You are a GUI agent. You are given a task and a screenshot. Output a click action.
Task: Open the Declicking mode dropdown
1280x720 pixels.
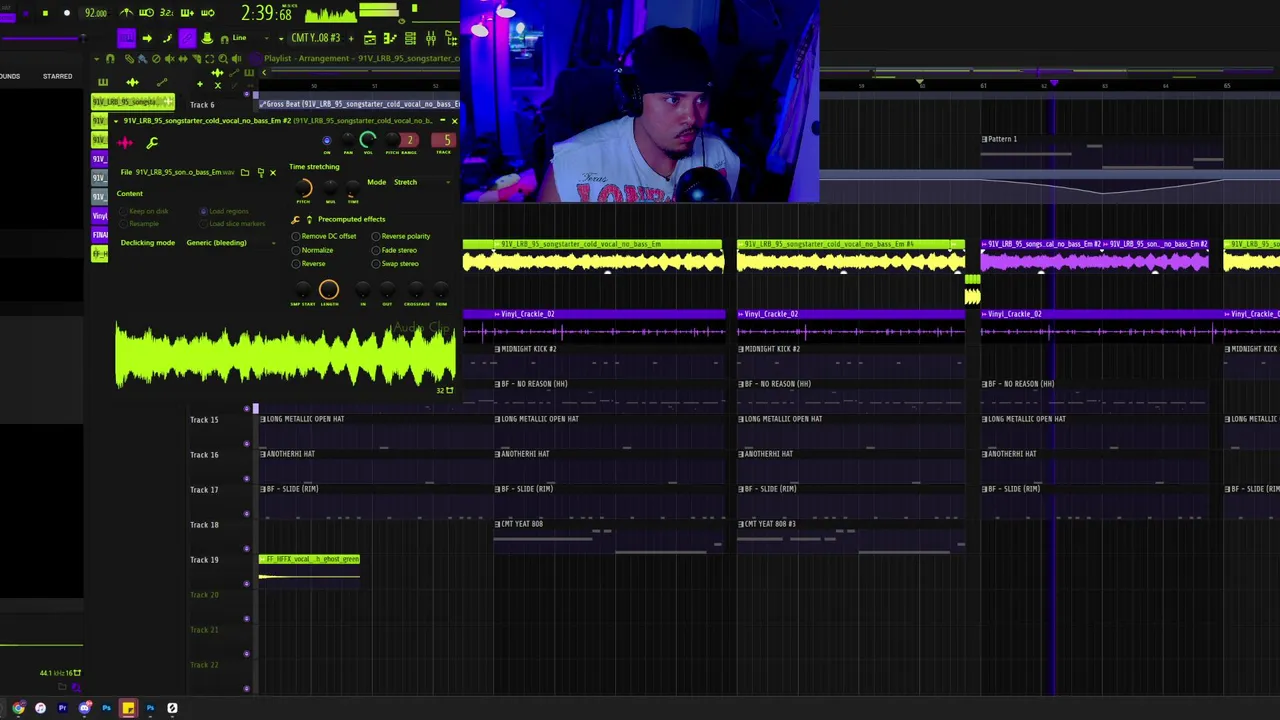pos(231,243)
